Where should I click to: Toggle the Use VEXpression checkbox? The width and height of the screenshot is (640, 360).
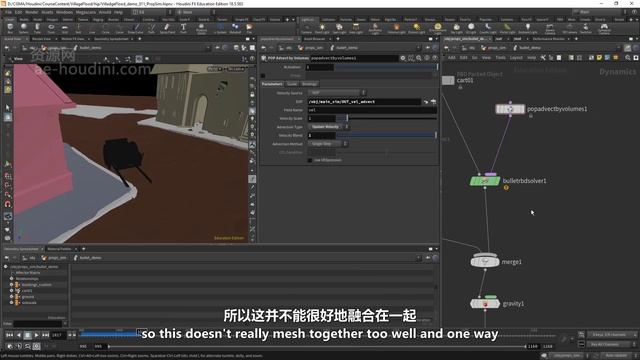click(x=310, y=160)
